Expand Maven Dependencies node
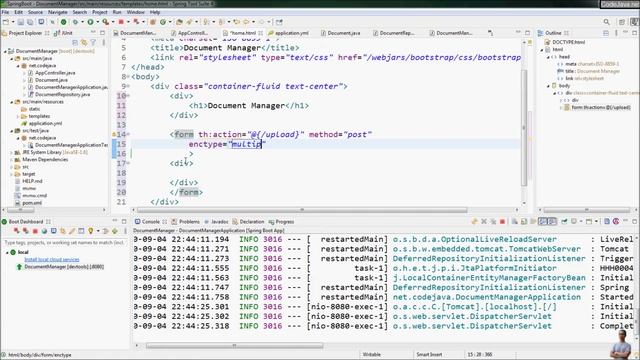Viewport: 640px width, 360px height. (x=12, y=160)
